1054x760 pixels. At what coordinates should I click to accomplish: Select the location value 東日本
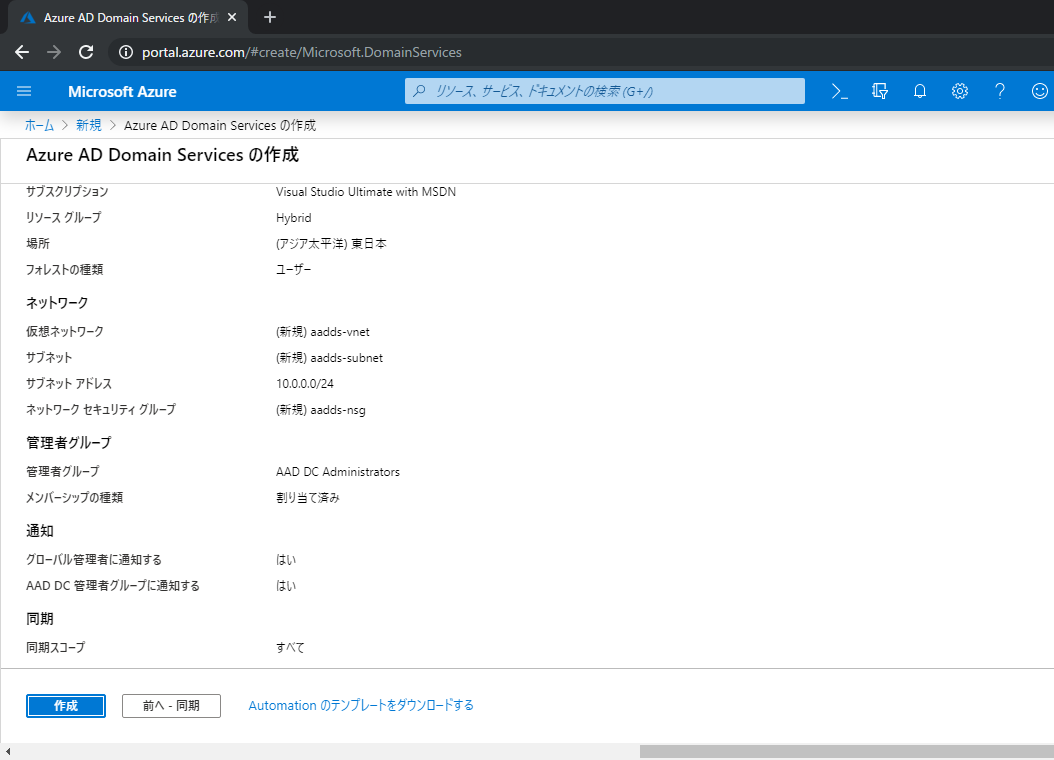tap(331, 244)
